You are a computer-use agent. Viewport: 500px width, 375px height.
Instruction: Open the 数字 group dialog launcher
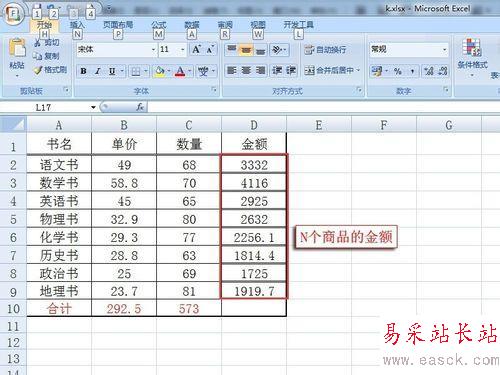coord(446,90)
